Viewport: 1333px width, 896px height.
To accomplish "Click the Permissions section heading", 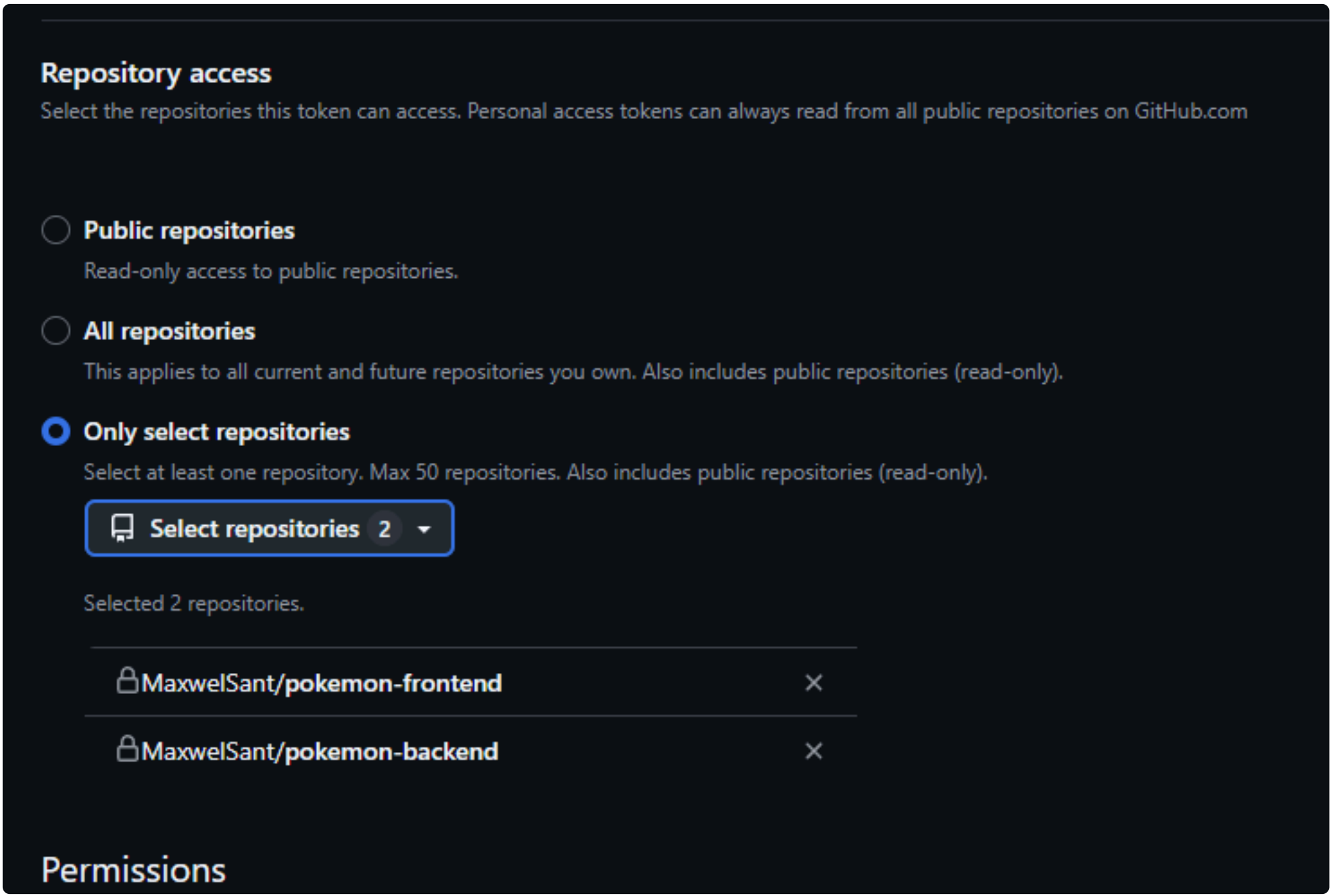I will click(134, 870).
